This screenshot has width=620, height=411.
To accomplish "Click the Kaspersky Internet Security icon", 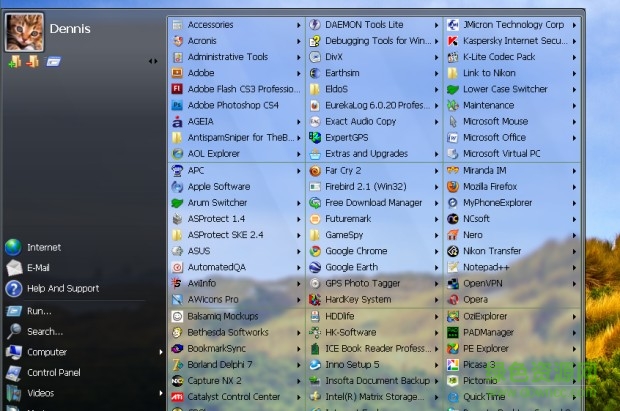I will 452,41.
